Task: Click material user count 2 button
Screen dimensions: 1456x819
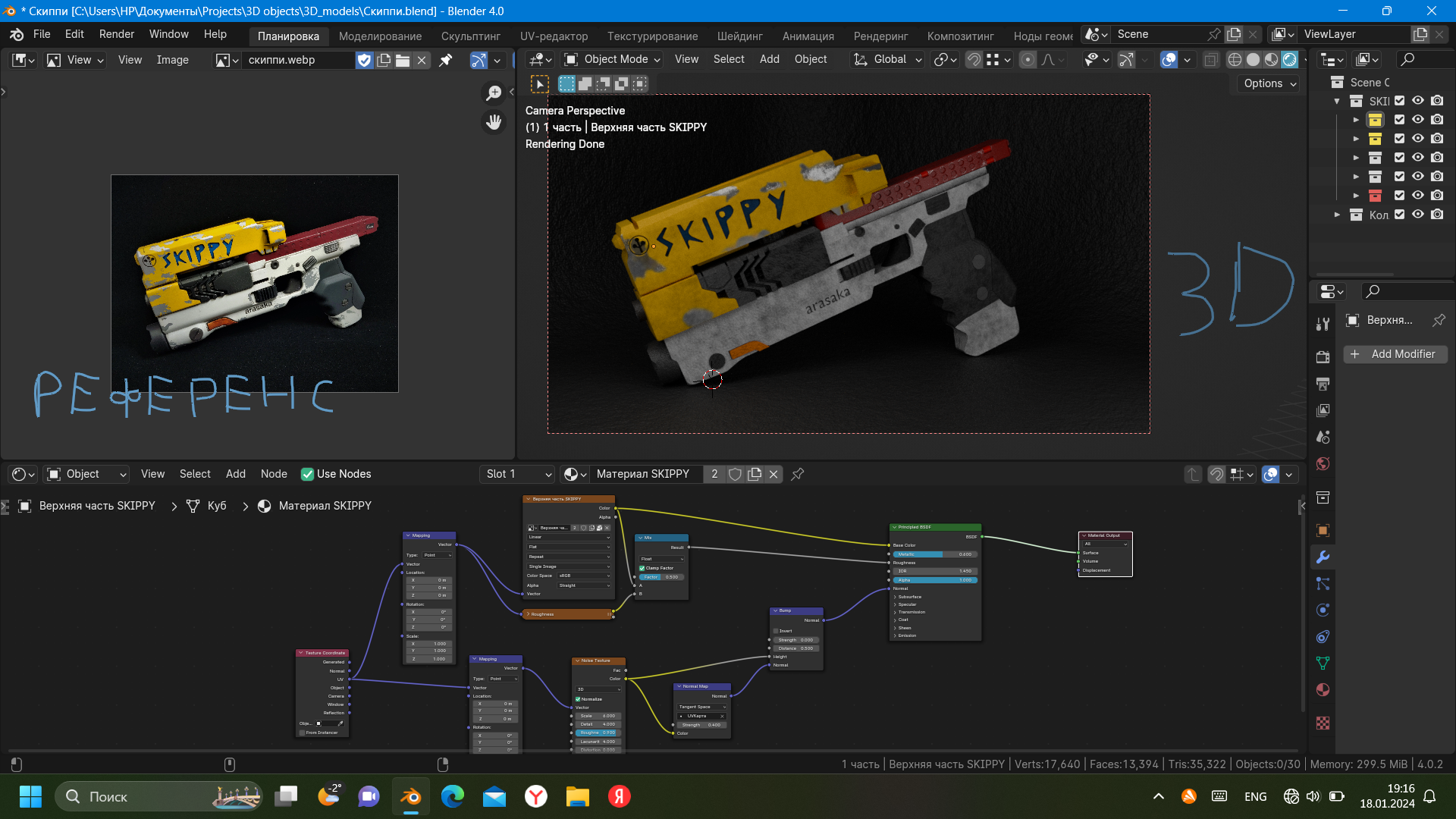Action: tap(714, 474)
